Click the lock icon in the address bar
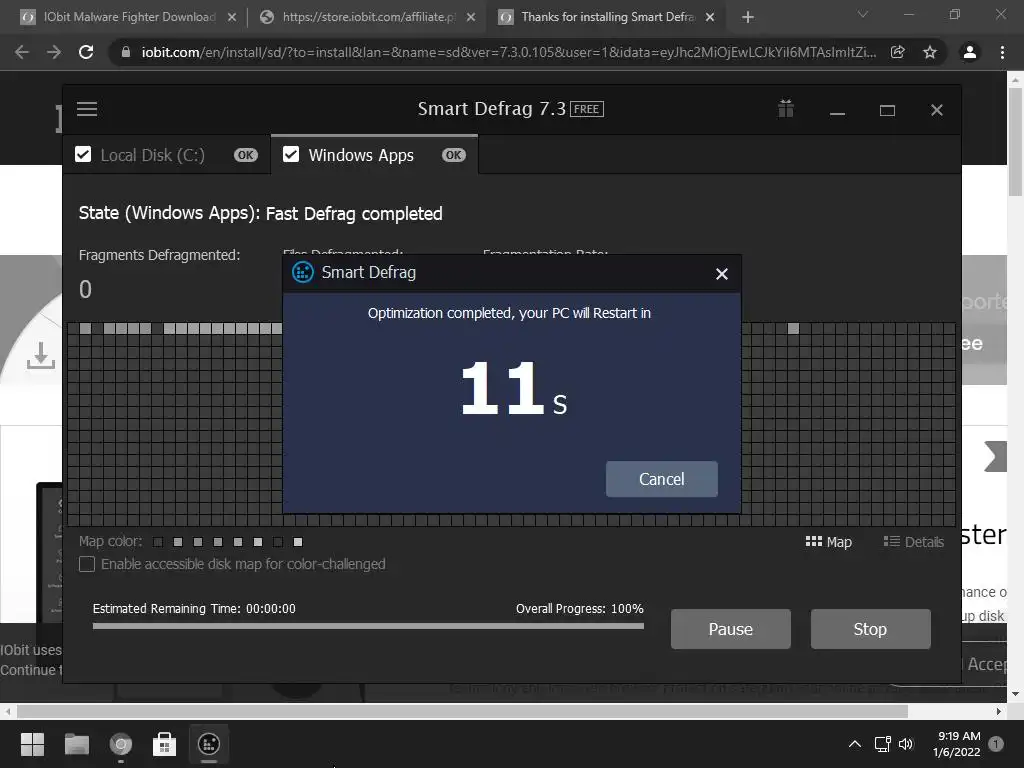Image resolution: width=1024 pixels, height=768 pixels. 126,52
